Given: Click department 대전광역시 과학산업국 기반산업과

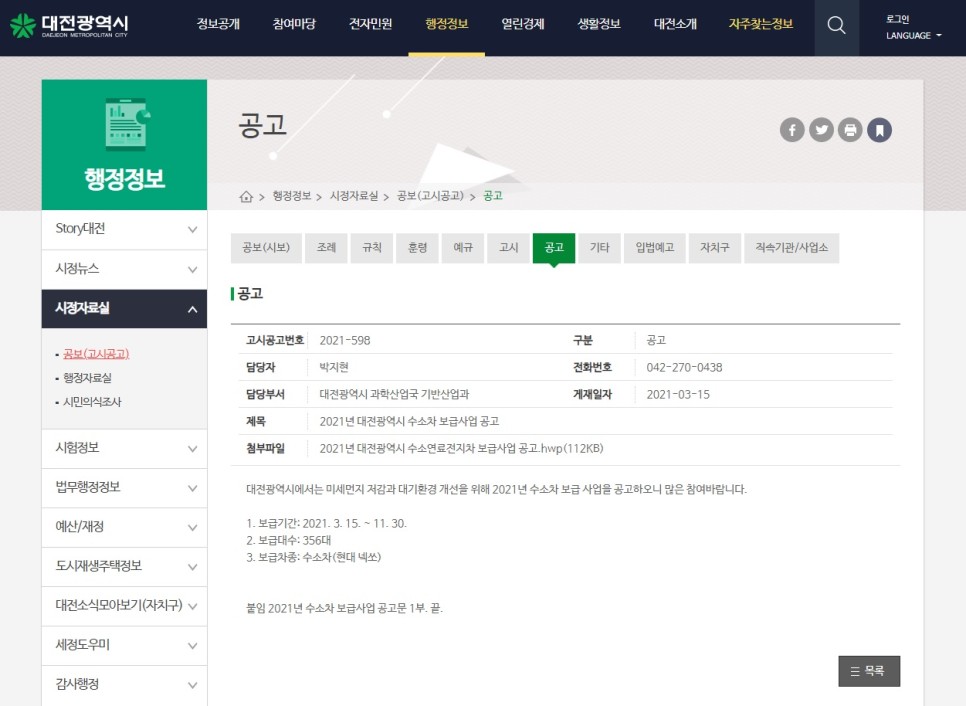Looking at the screenshot, I should (x=394, y=394).
